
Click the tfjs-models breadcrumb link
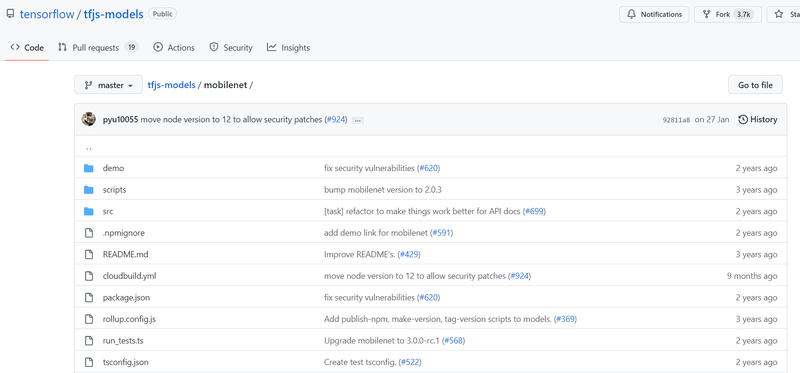171,85
